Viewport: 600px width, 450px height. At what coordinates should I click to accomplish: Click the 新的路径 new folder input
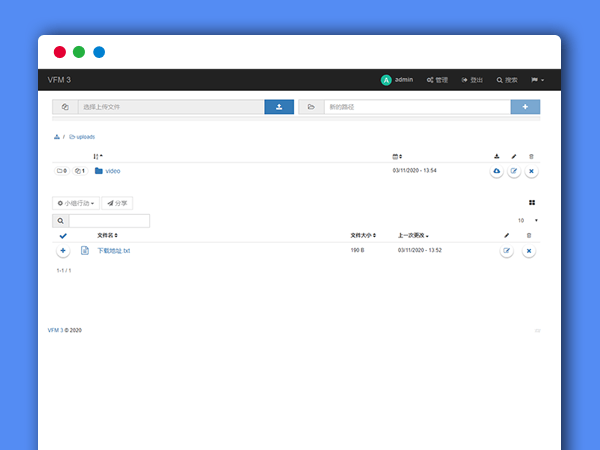click(x=417, y=107)
